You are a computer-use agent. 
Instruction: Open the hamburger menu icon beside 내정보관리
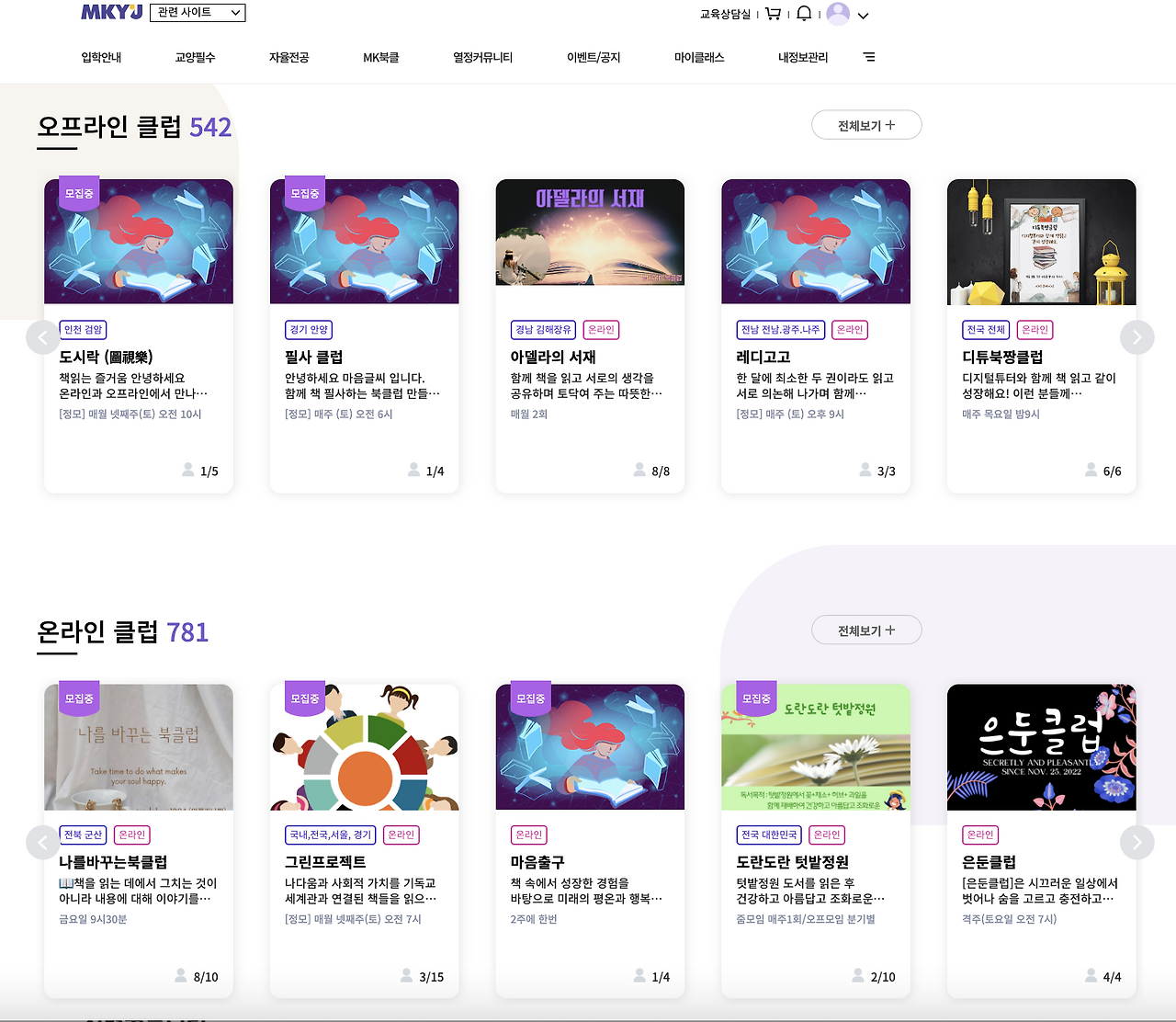(x=869, y=57)
